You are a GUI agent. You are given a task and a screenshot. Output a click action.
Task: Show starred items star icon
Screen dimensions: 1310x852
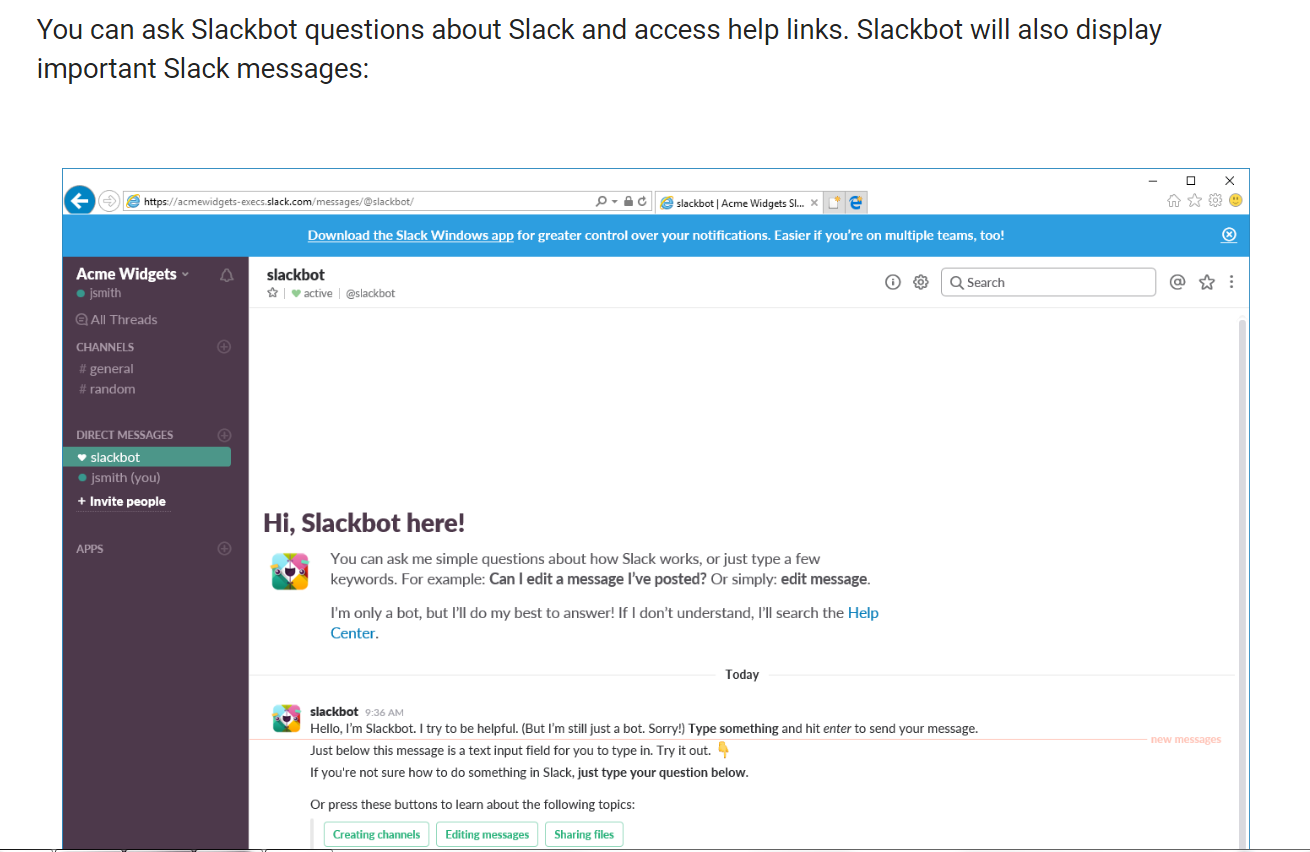(x=1207, y=282)
